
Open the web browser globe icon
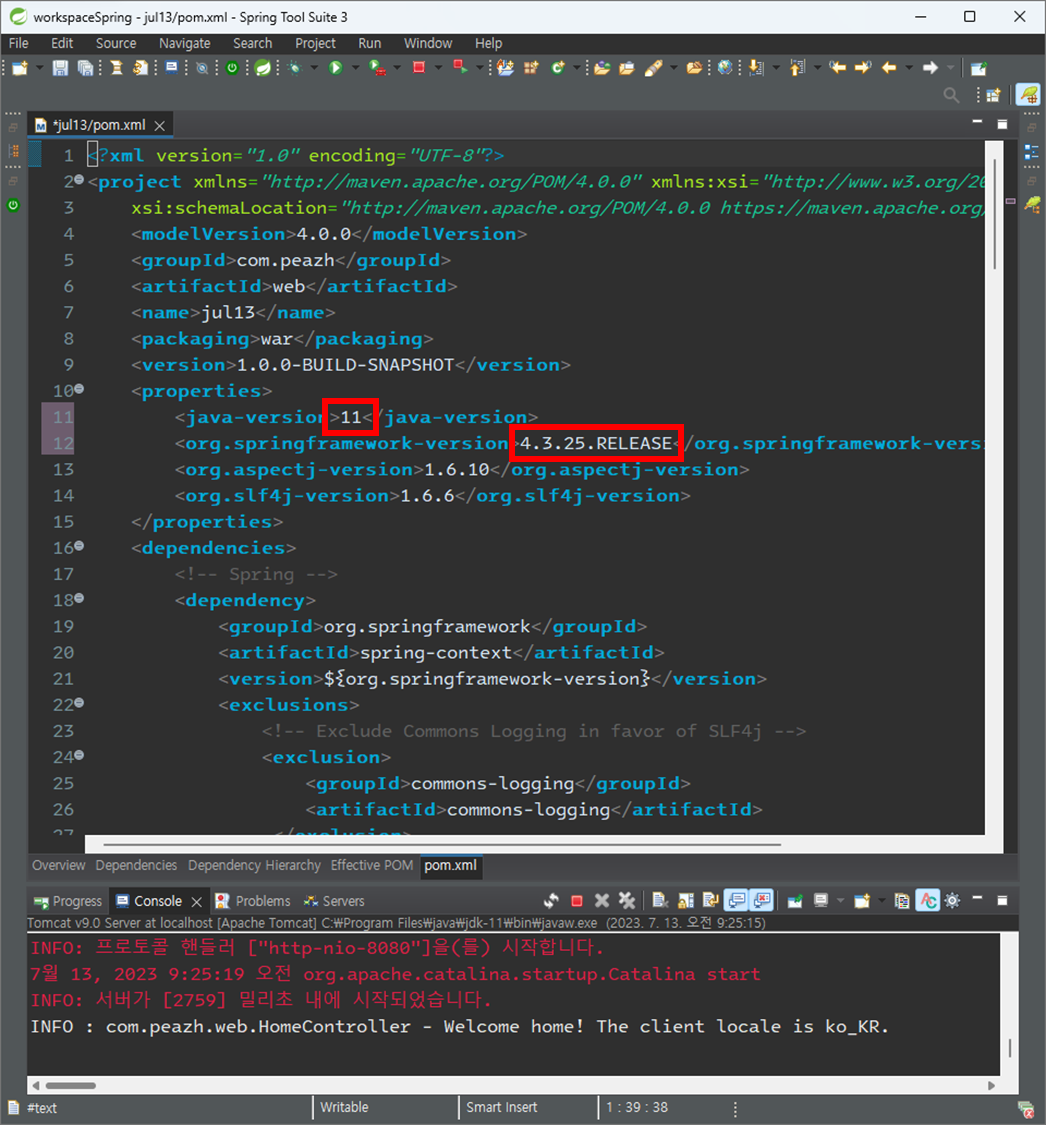coord(725,67)
